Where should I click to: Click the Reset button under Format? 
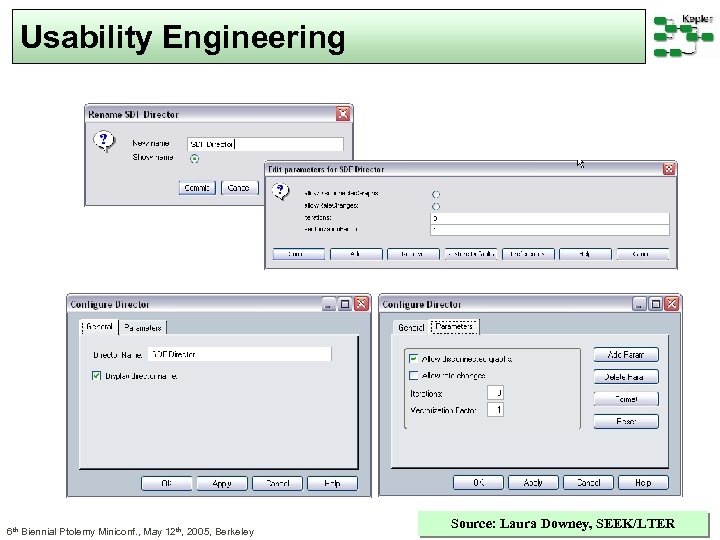click(626, 421)
